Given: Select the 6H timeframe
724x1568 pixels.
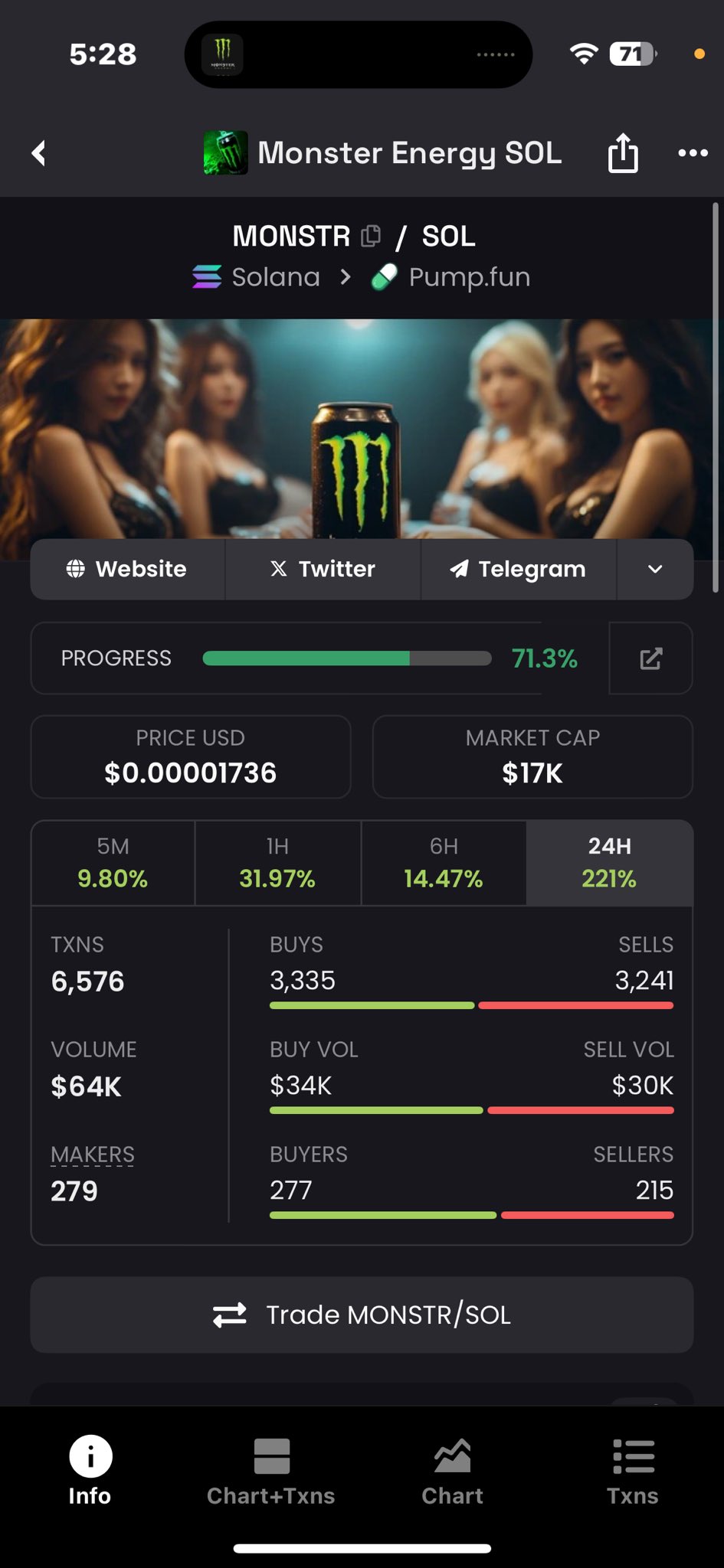Looking at the screenshot, I should (x=444, y=863).
